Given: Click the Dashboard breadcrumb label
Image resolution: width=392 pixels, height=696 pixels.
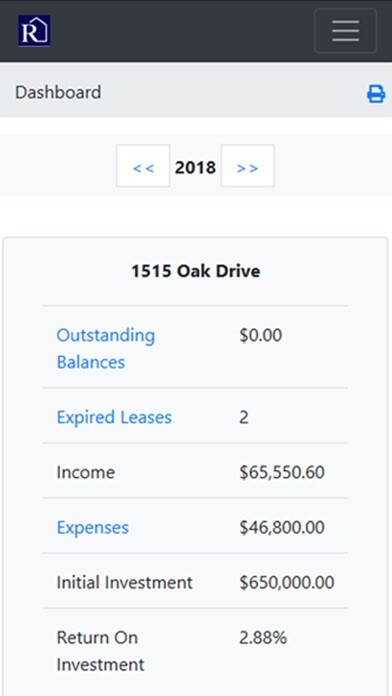Looking at the screenshot, I should [58, 92].
